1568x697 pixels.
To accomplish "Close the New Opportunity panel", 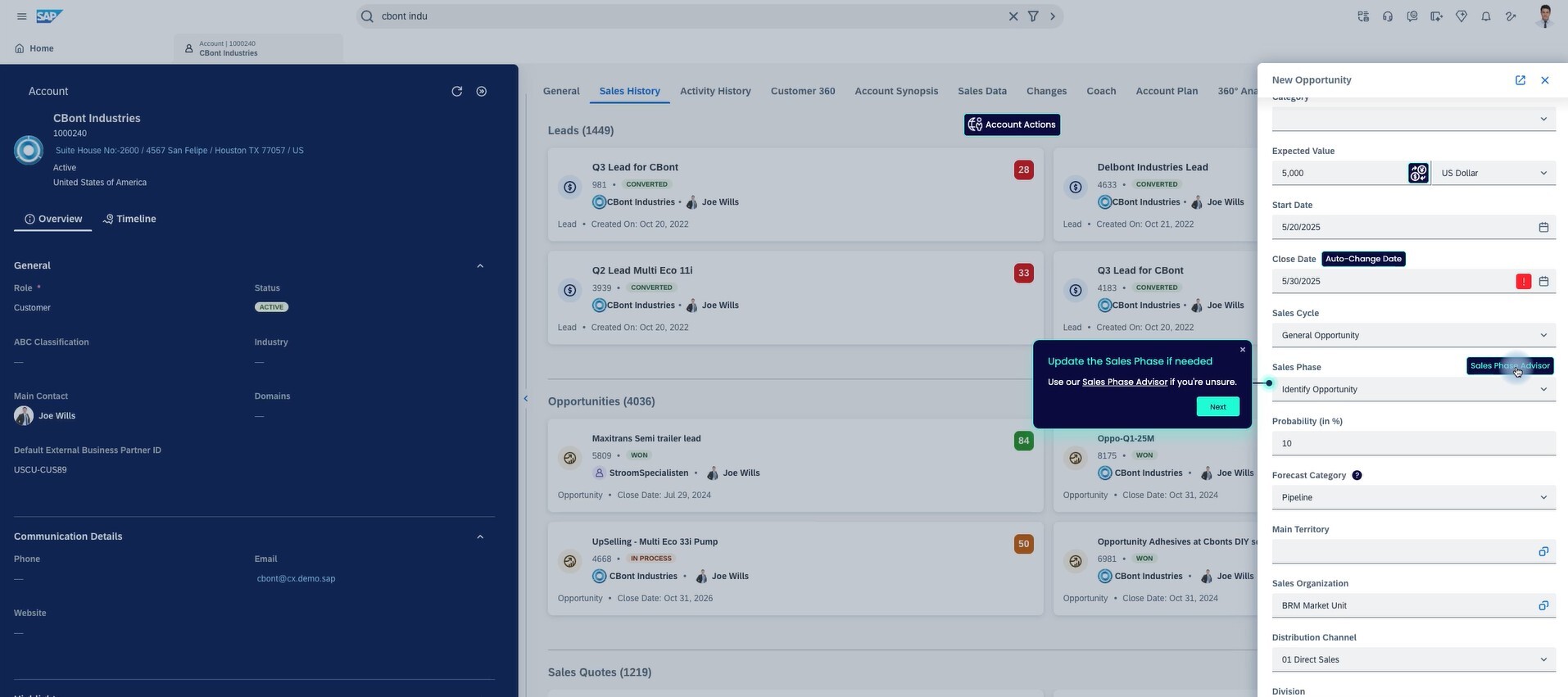I will 1545,80.
